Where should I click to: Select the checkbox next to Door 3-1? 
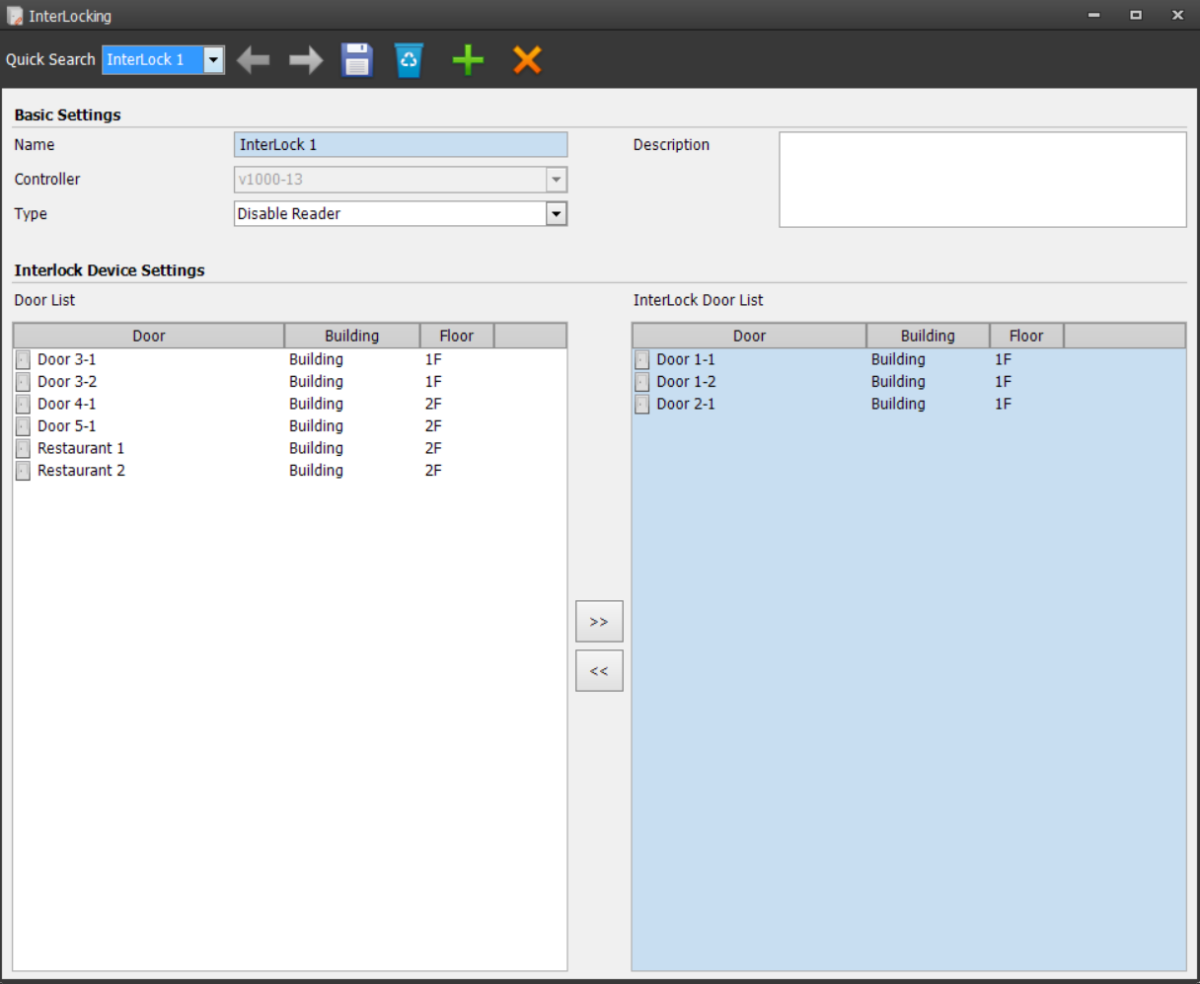coord(22,359)
